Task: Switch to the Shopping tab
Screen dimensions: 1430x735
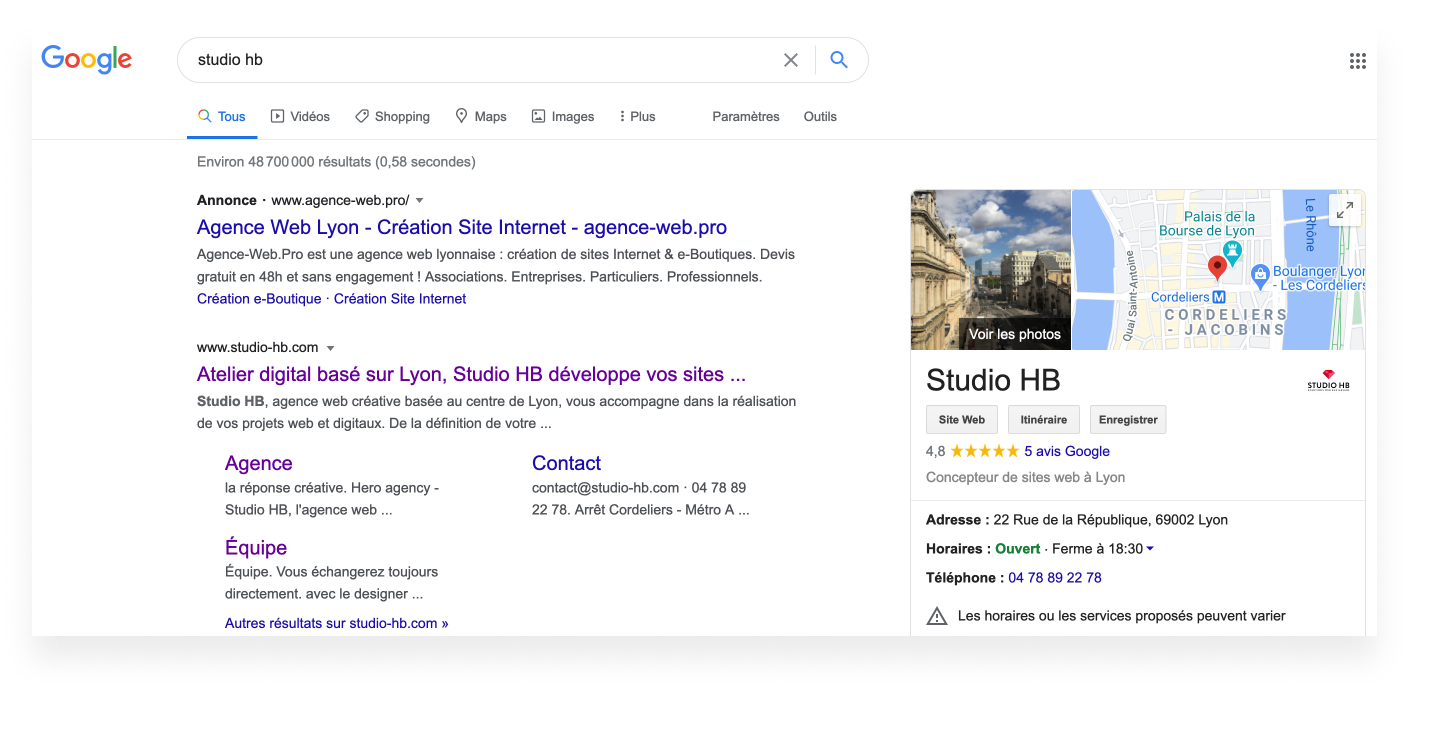Action: 392,117
